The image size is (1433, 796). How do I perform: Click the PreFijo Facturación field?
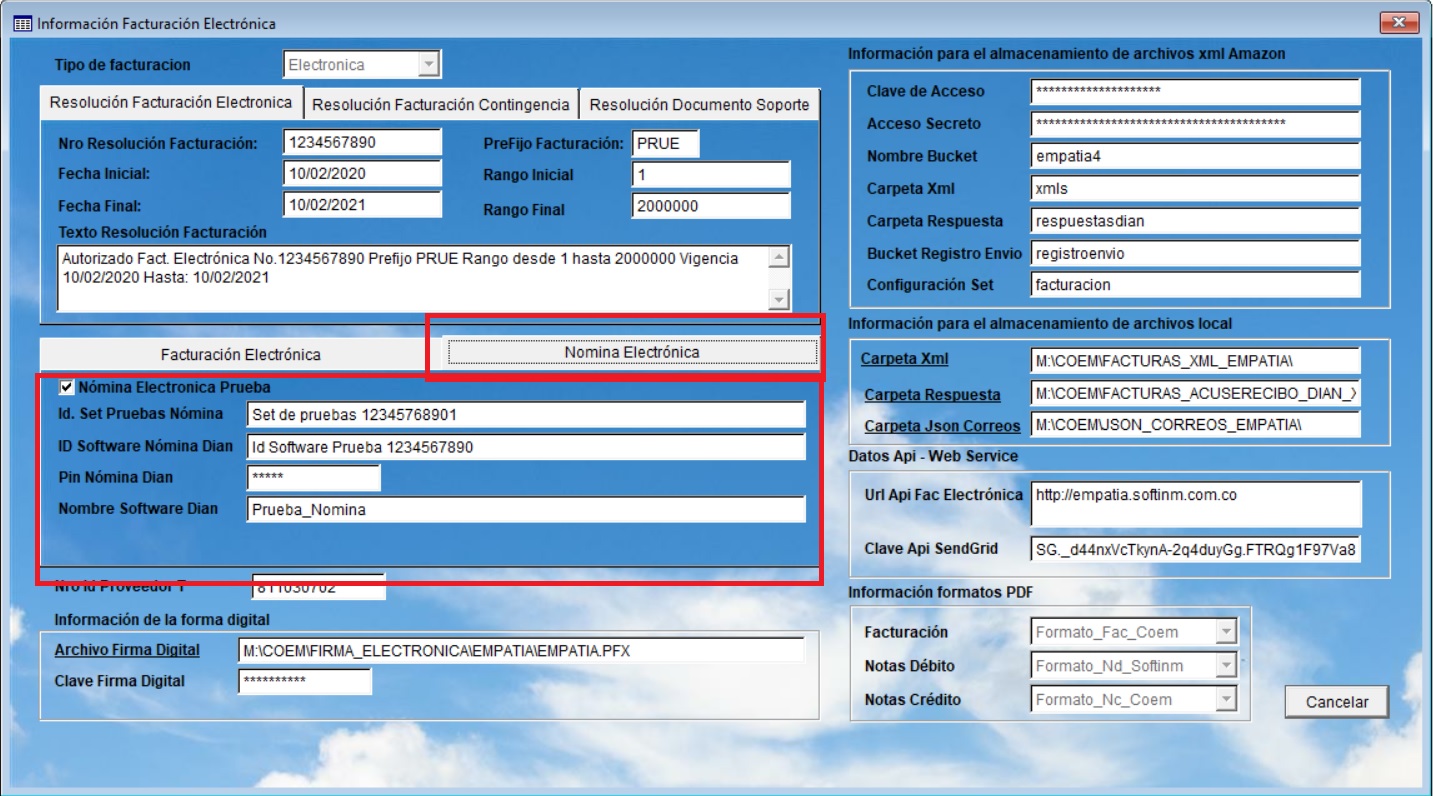click(666, 143)
